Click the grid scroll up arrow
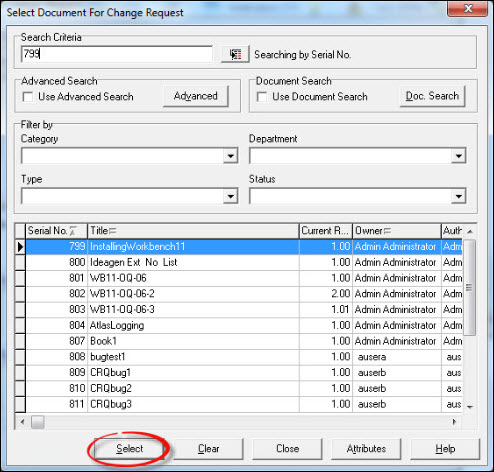 [x=470, y=231]
